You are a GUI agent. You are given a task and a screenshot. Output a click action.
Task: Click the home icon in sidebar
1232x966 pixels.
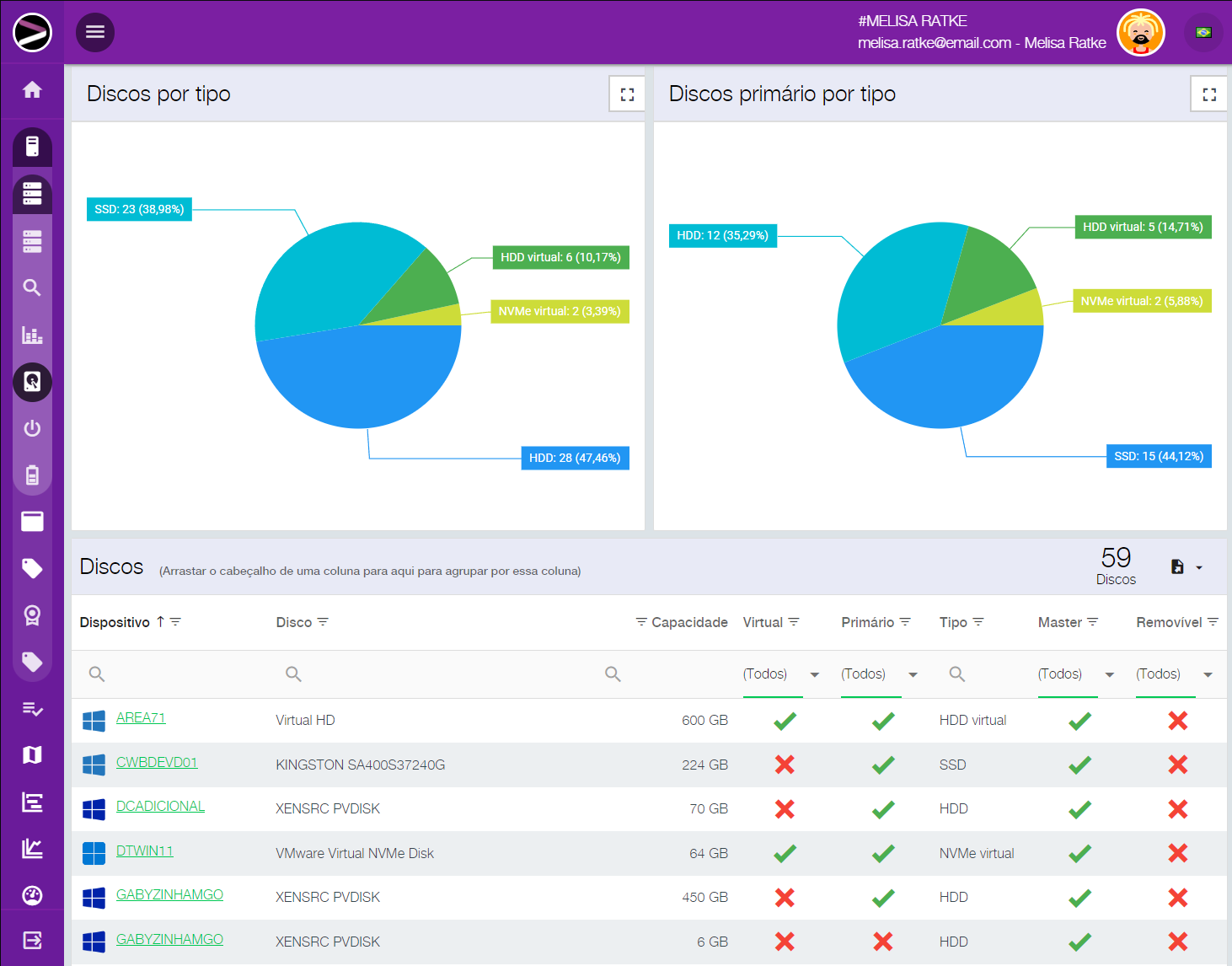(32, 89)
